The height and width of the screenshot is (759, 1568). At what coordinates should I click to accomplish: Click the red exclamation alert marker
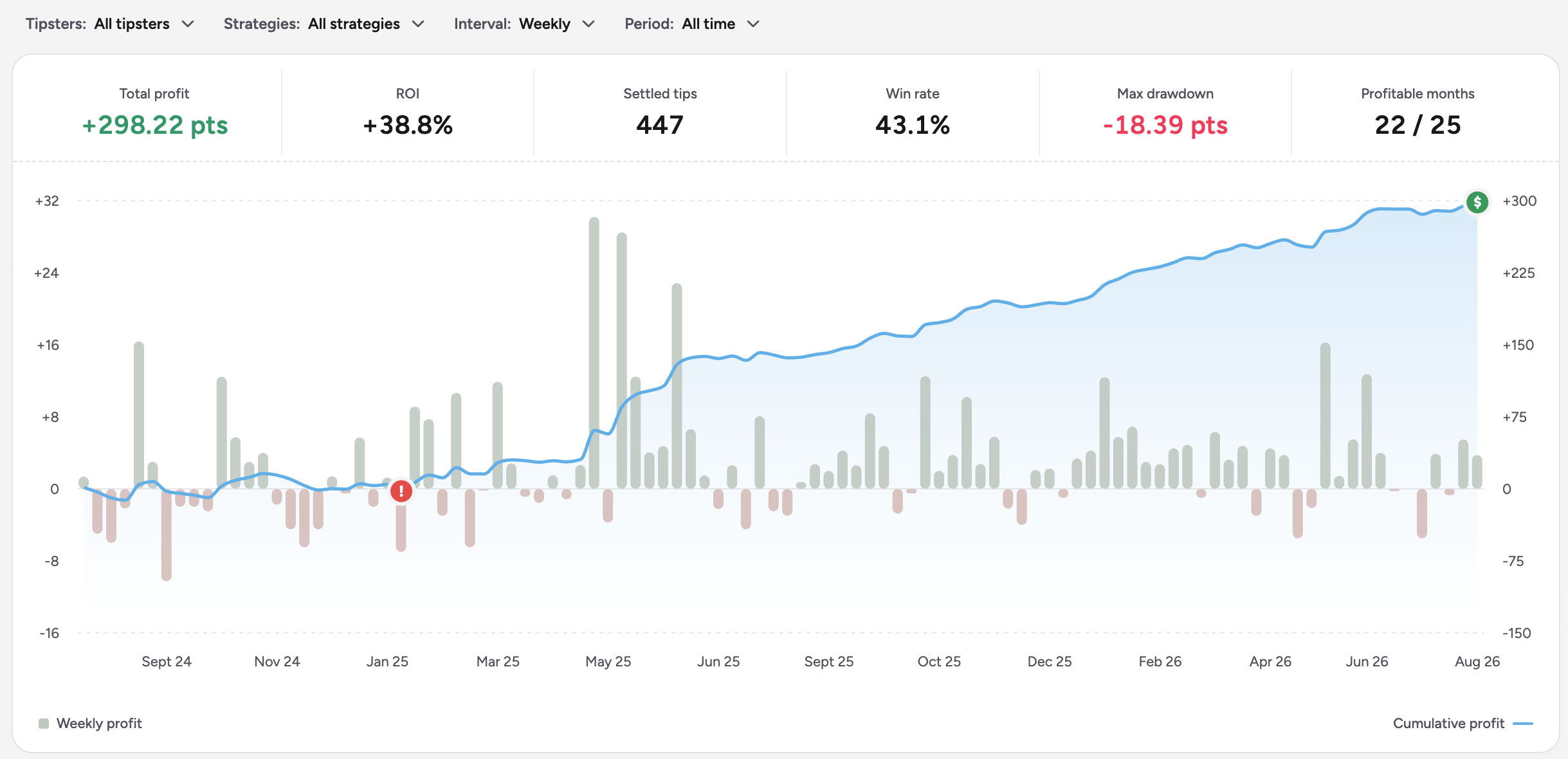point(401,491)
